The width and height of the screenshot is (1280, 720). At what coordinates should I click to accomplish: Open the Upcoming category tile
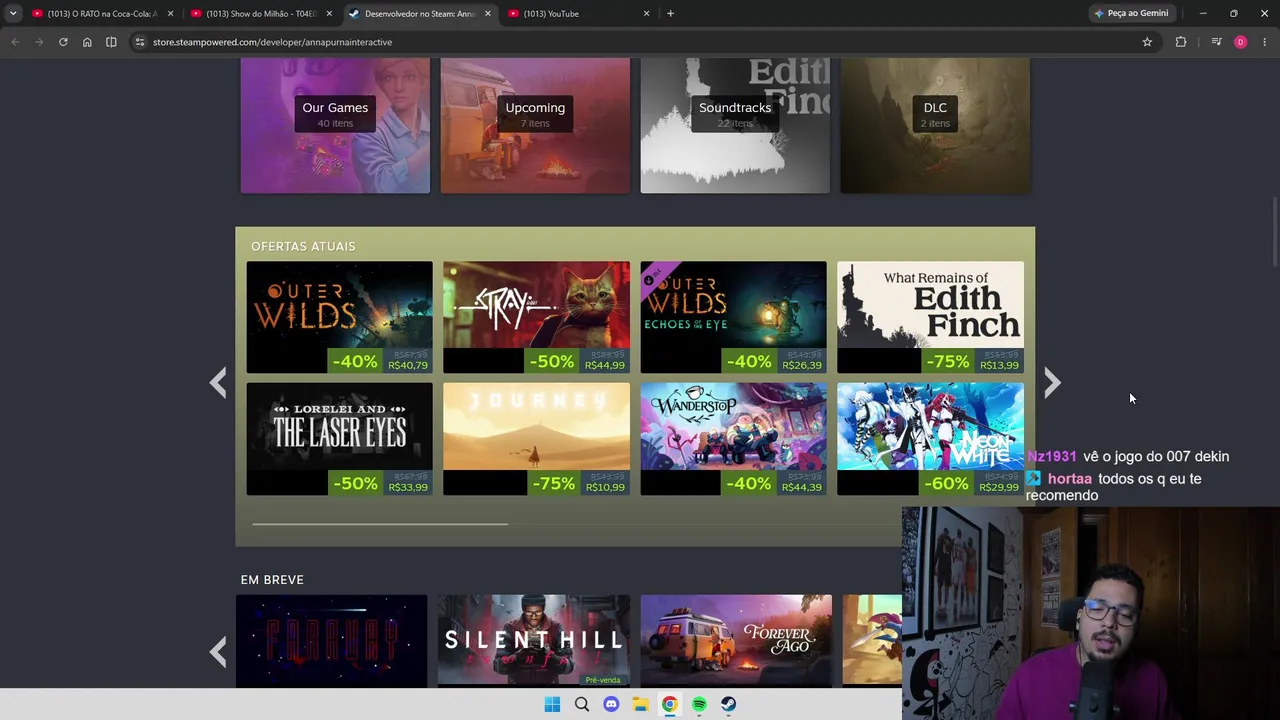click(535, 125)
